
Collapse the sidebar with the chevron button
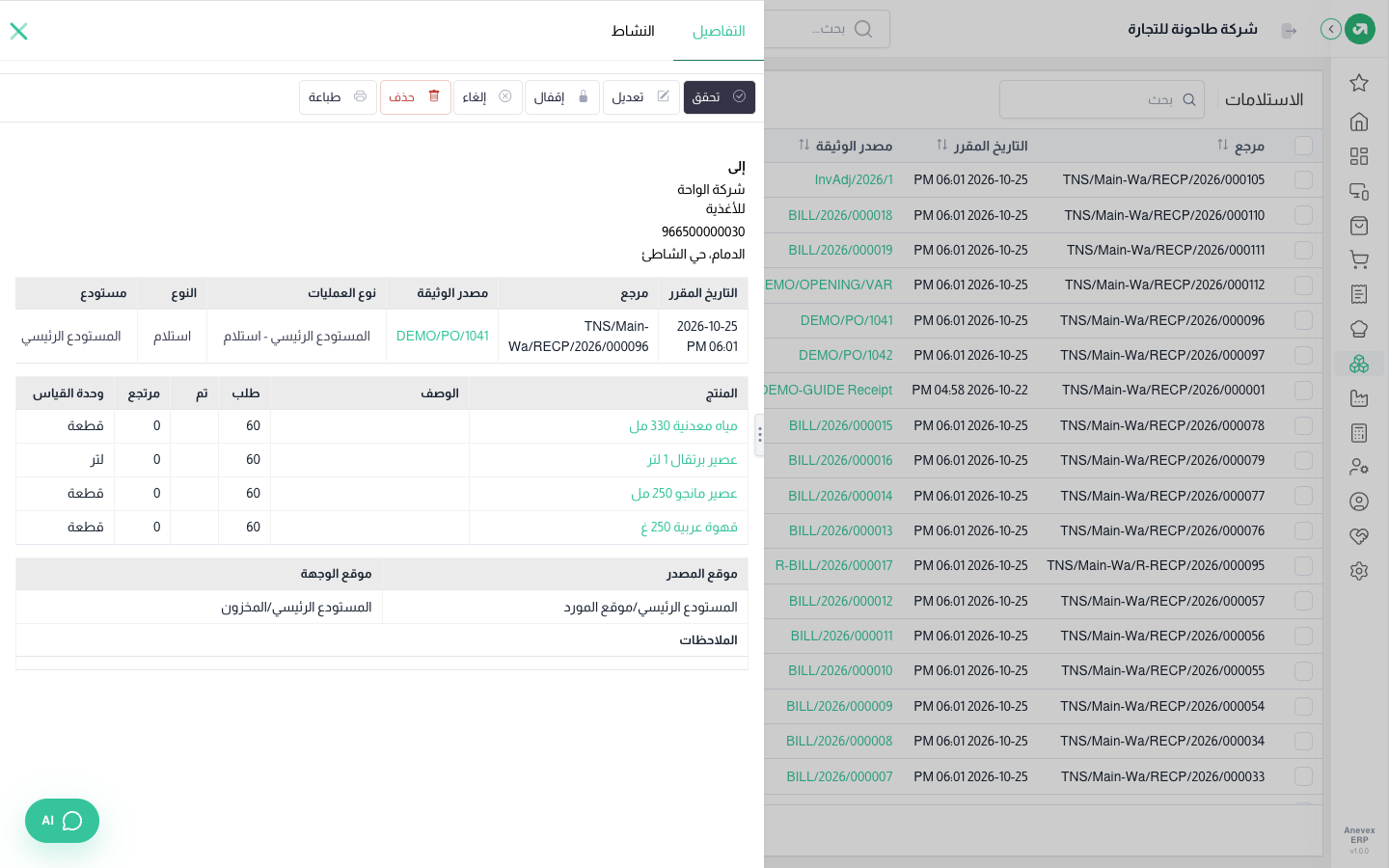click(x=1331, y=29)
